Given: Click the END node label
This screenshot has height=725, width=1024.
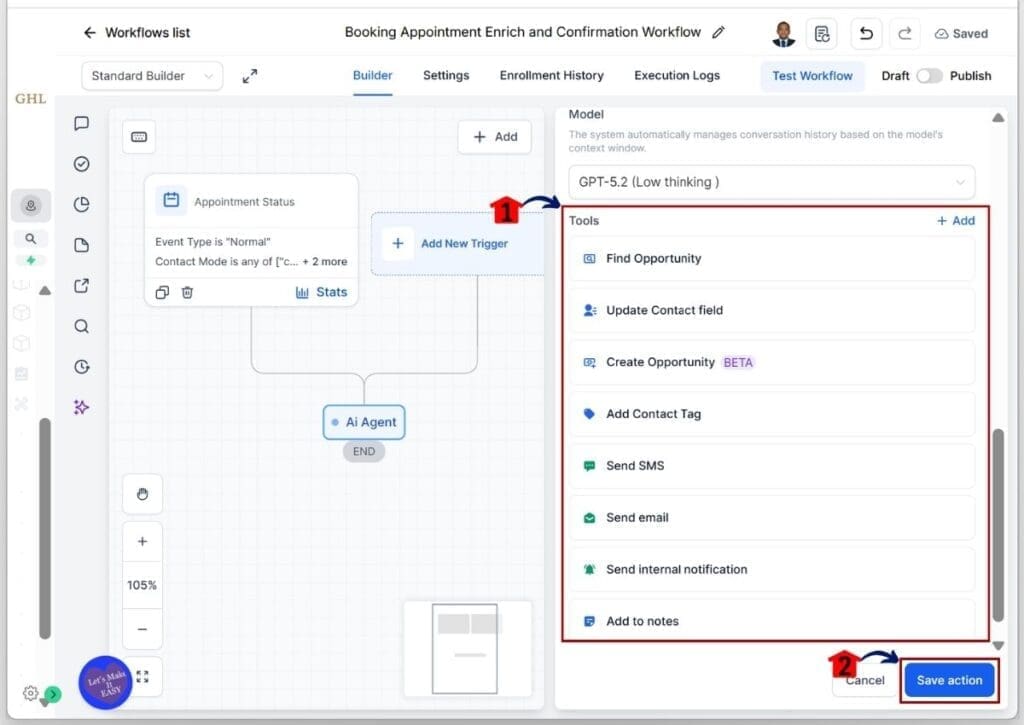Looking at the screenshot, I should [x=364, y=451].
